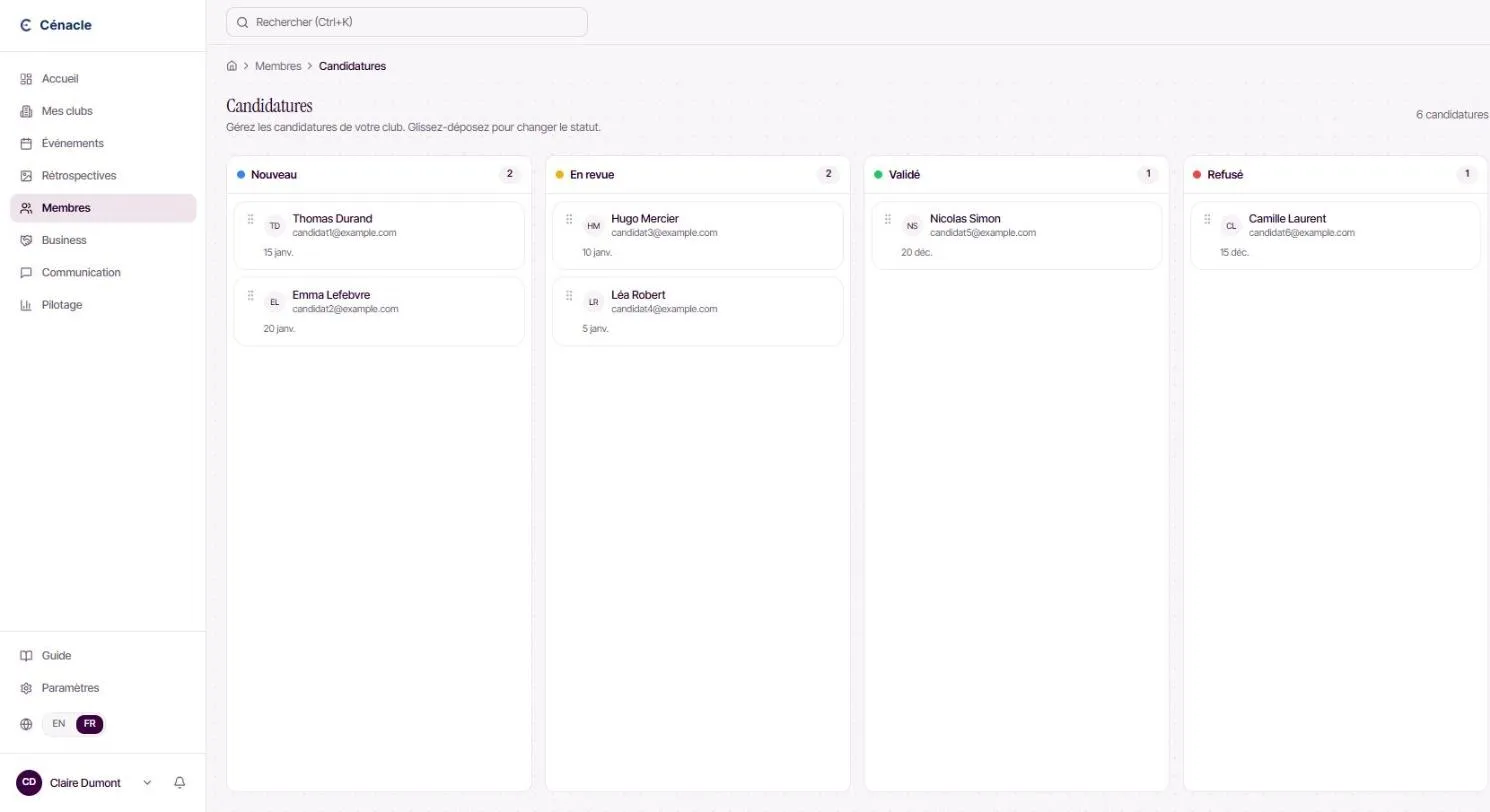Open Mes clubs in the sidebar
The height and width of the screenshot is (812, 1490).
(x=103, y=111)
